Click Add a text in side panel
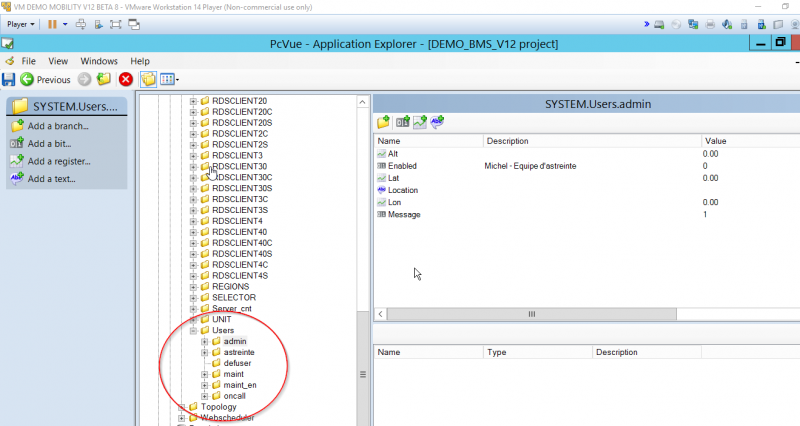Viewport: 800px width, 426px height. pyautogui.click(x=43, y=179)
